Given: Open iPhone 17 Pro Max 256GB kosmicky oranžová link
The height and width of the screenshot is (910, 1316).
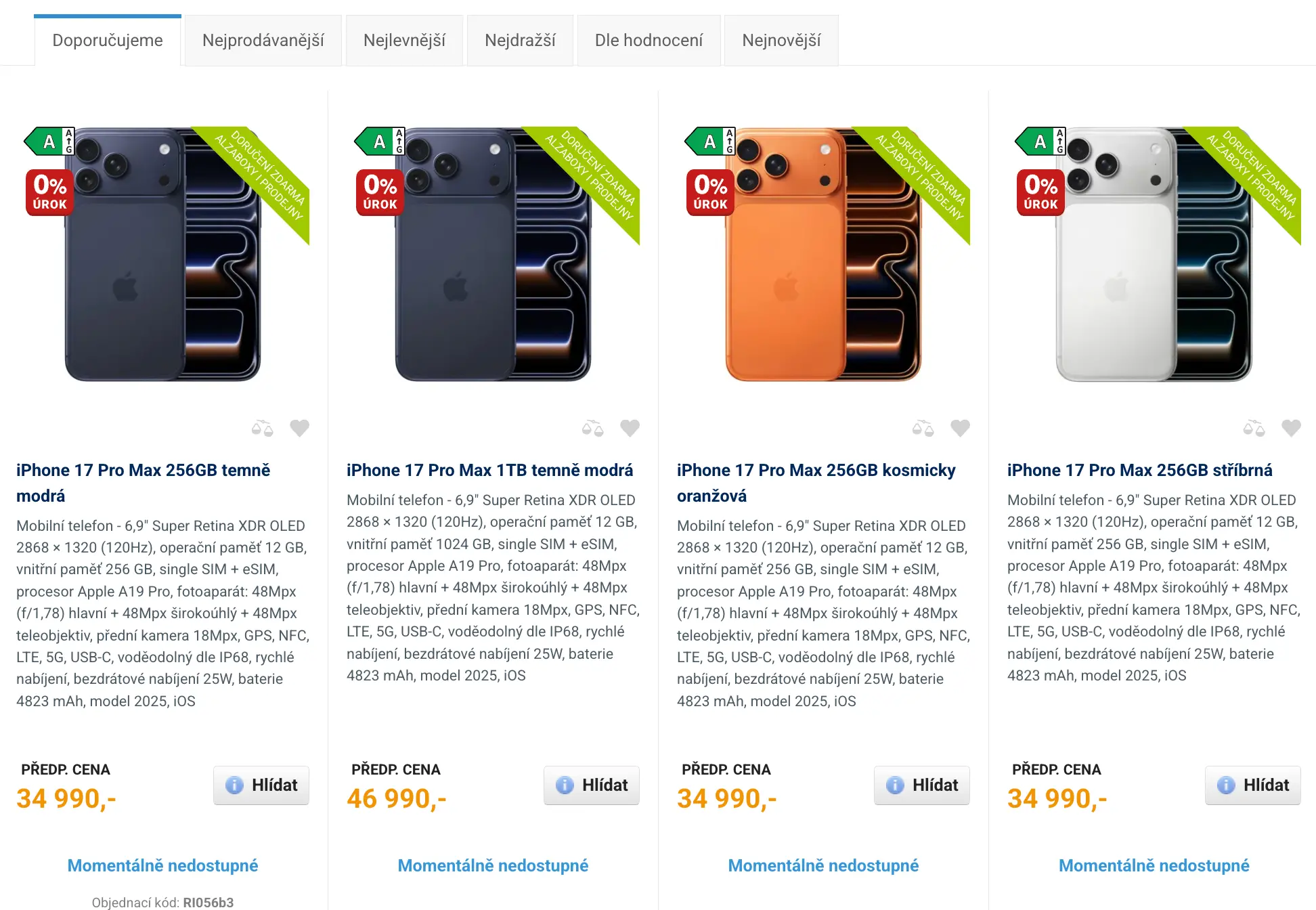Looking at the screenshot, I should coord(816,483).
